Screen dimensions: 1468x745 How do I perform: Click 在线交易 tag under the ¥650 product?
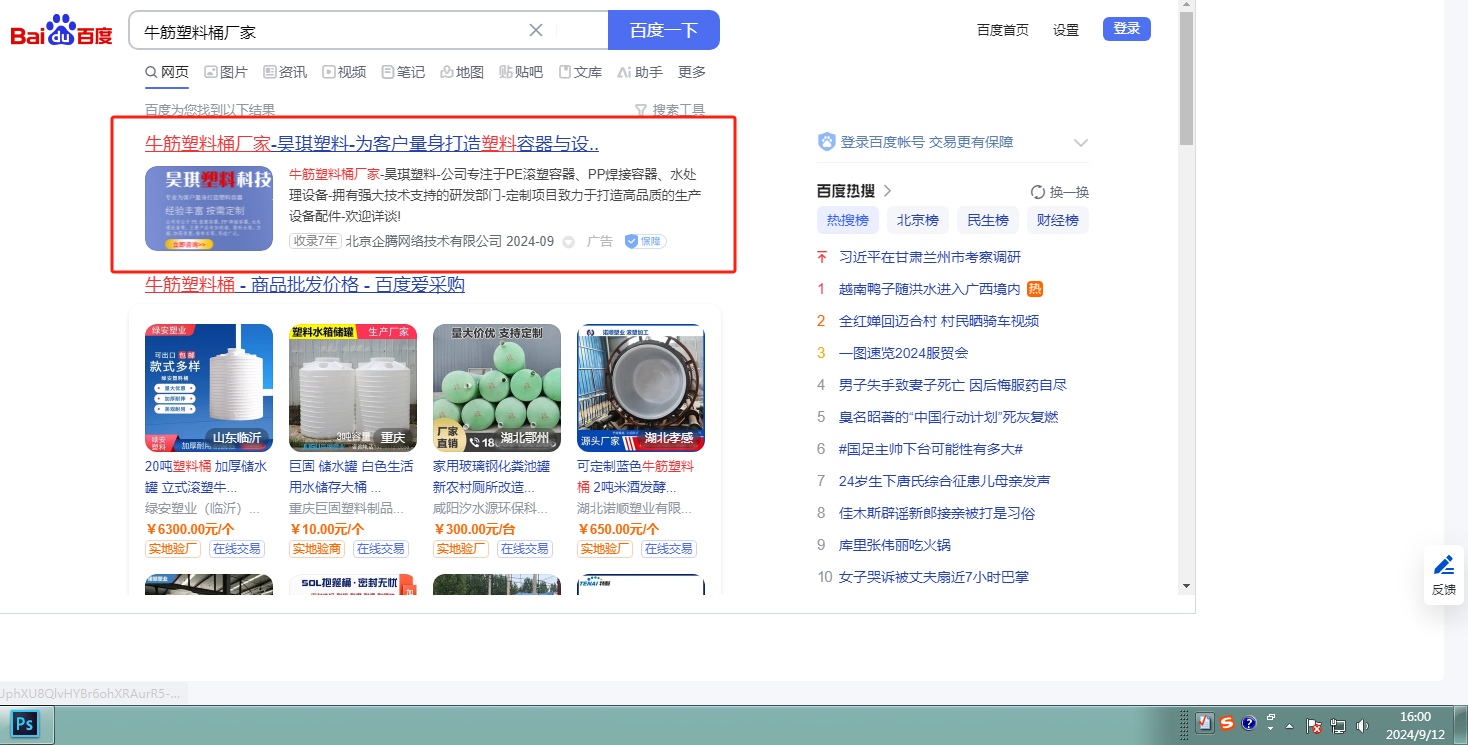[x=669, y=549]
